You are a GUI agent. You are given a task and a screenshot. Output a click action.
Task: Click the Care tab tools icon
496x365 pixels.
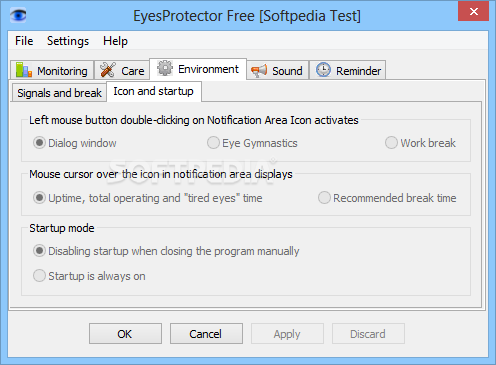click(x=108, y=70)
